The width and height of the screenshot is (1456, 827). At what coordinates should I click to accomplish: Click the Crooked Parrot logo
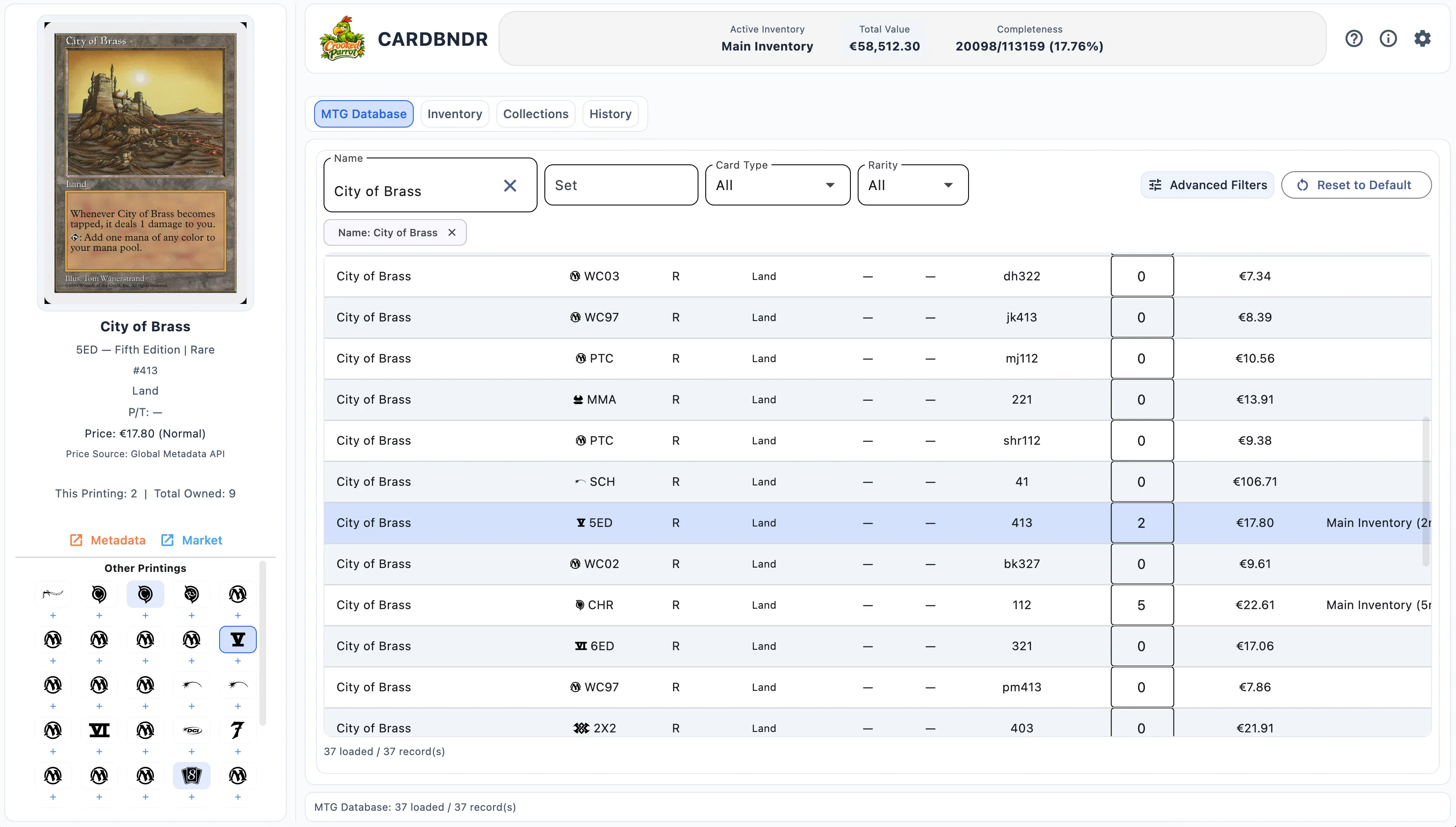(x=342, y=39)
